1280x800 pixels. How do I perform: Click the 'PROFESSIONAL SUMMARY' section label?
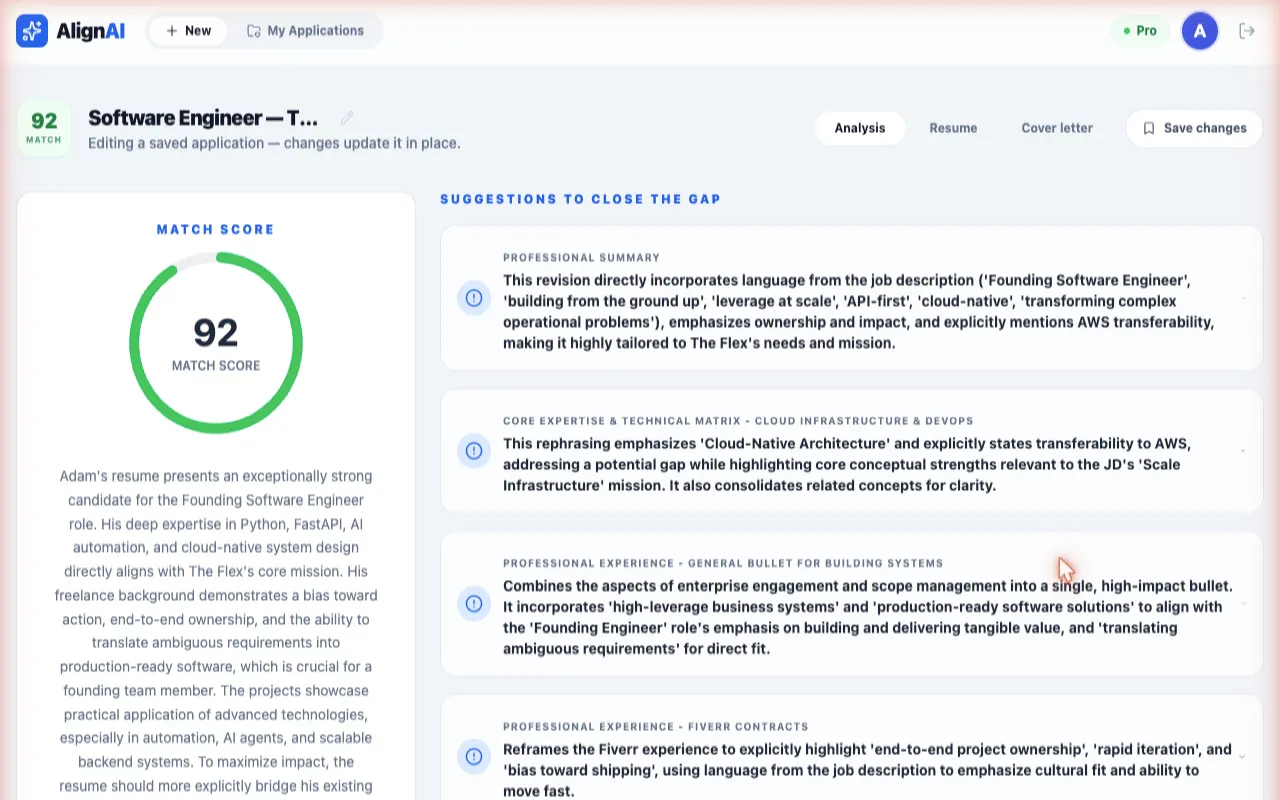582,258
